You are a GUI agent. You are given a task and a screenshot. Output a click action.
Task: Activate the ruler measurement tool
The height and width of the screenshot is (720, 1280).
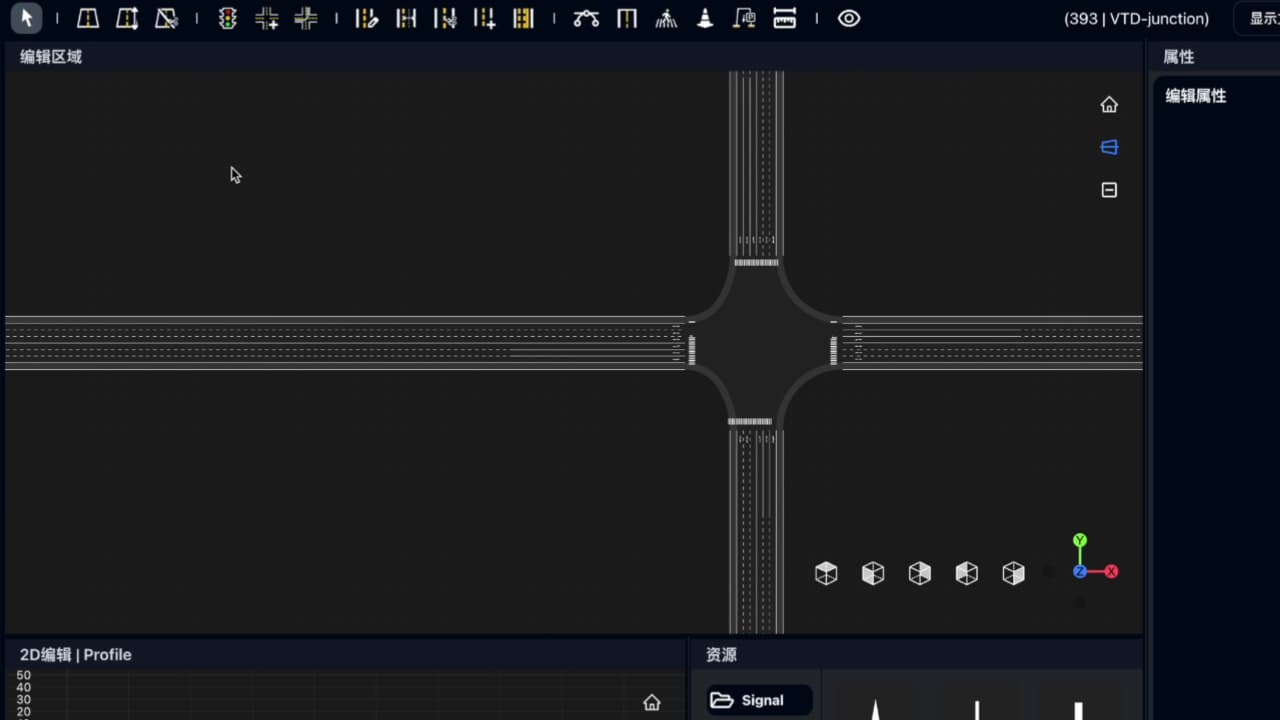(x=785, y=18)
